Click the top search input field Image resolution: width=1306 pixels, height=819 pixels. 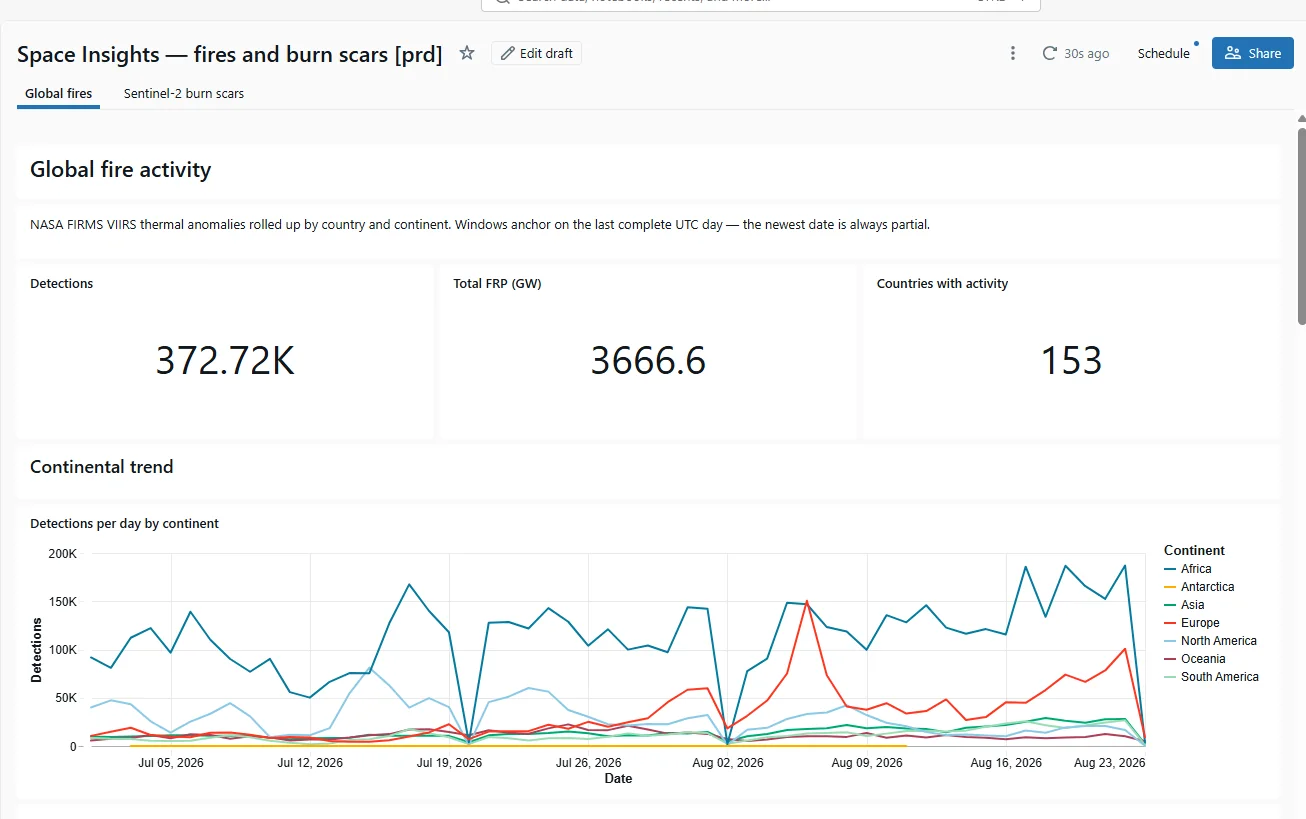point(760,3)
